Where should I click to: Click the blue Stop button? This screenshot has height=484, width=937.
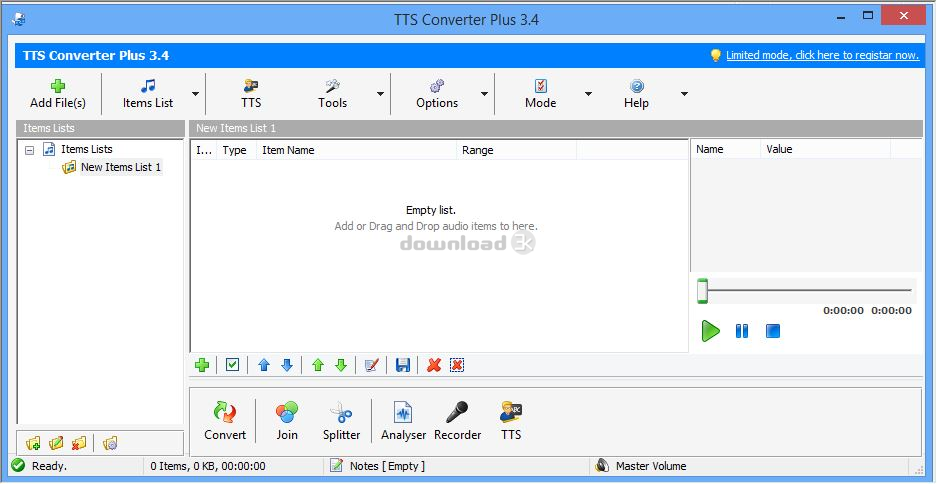pos(773,331)
